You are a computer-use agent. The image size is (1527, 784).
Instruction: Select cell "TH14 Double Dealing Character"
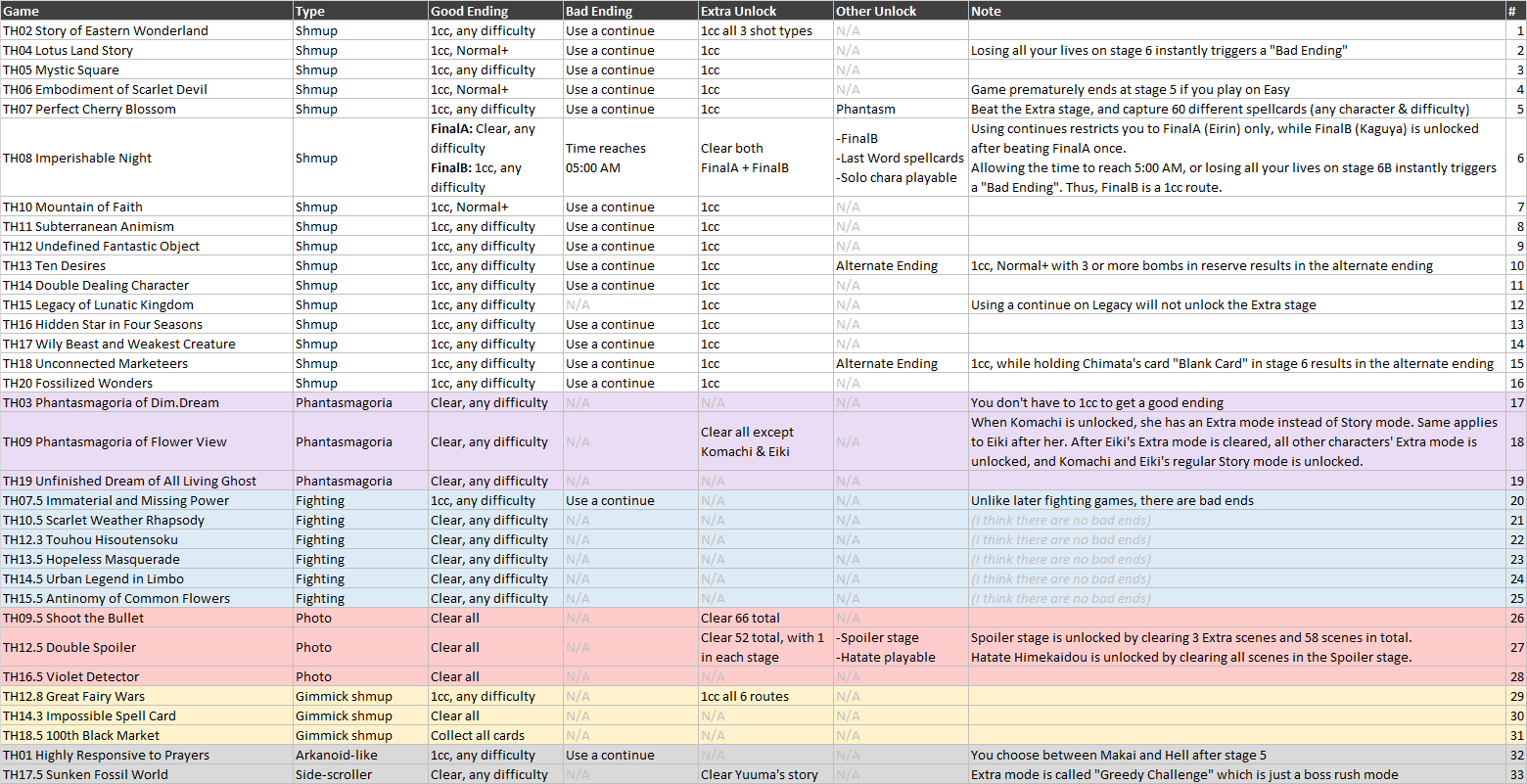click(147, 285)
